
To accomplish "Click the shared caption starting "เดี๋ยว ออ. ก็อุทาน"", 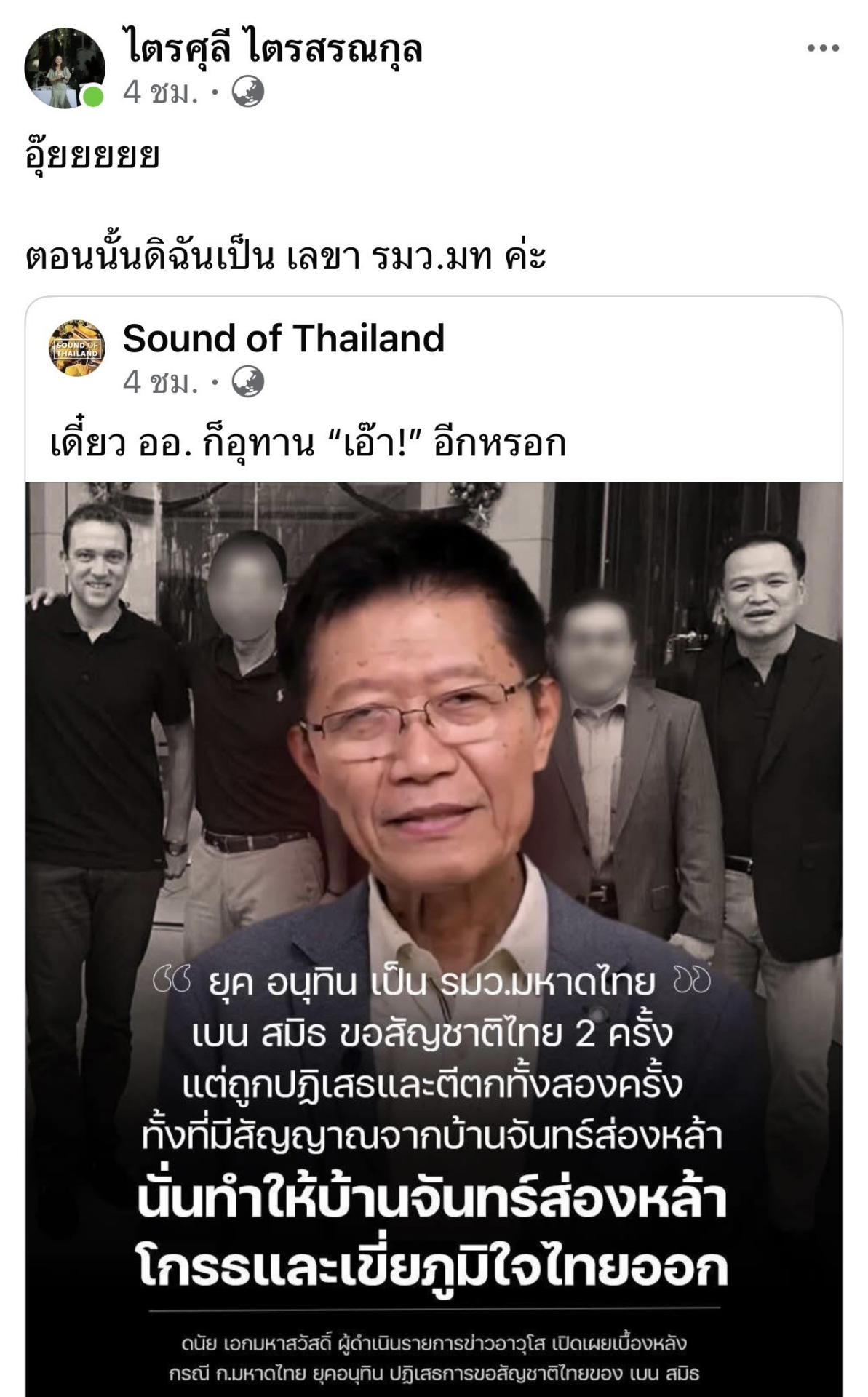I will 308,442.
